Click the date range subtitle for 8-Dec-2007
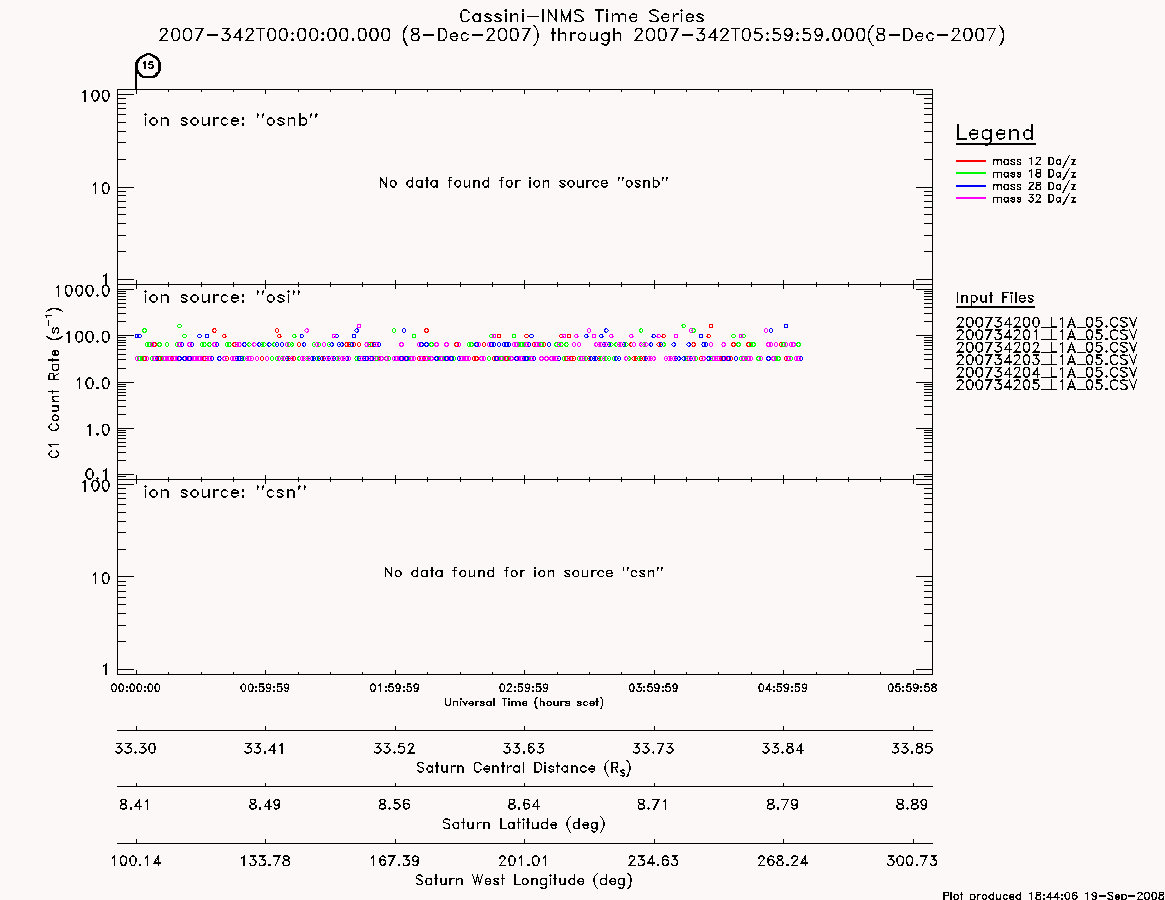This screenshot has height=900, width=1165. click(582, 35)
